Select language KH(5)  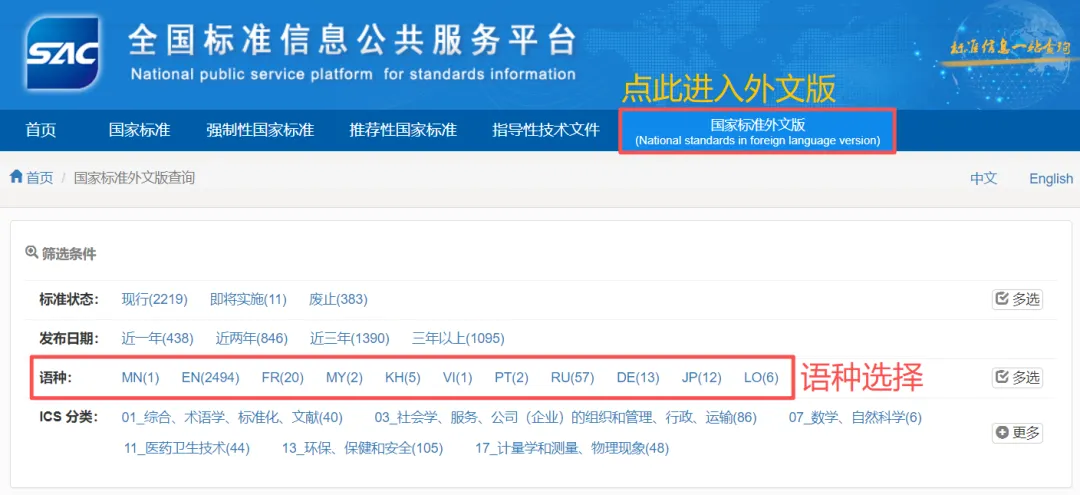[x=403, y=377]
